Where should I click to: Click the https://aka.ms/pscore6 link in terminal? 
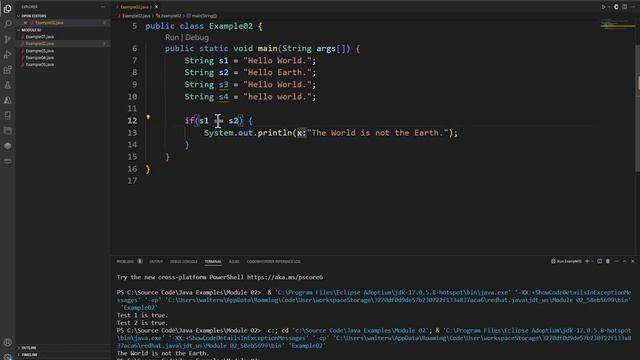[285, 277]
